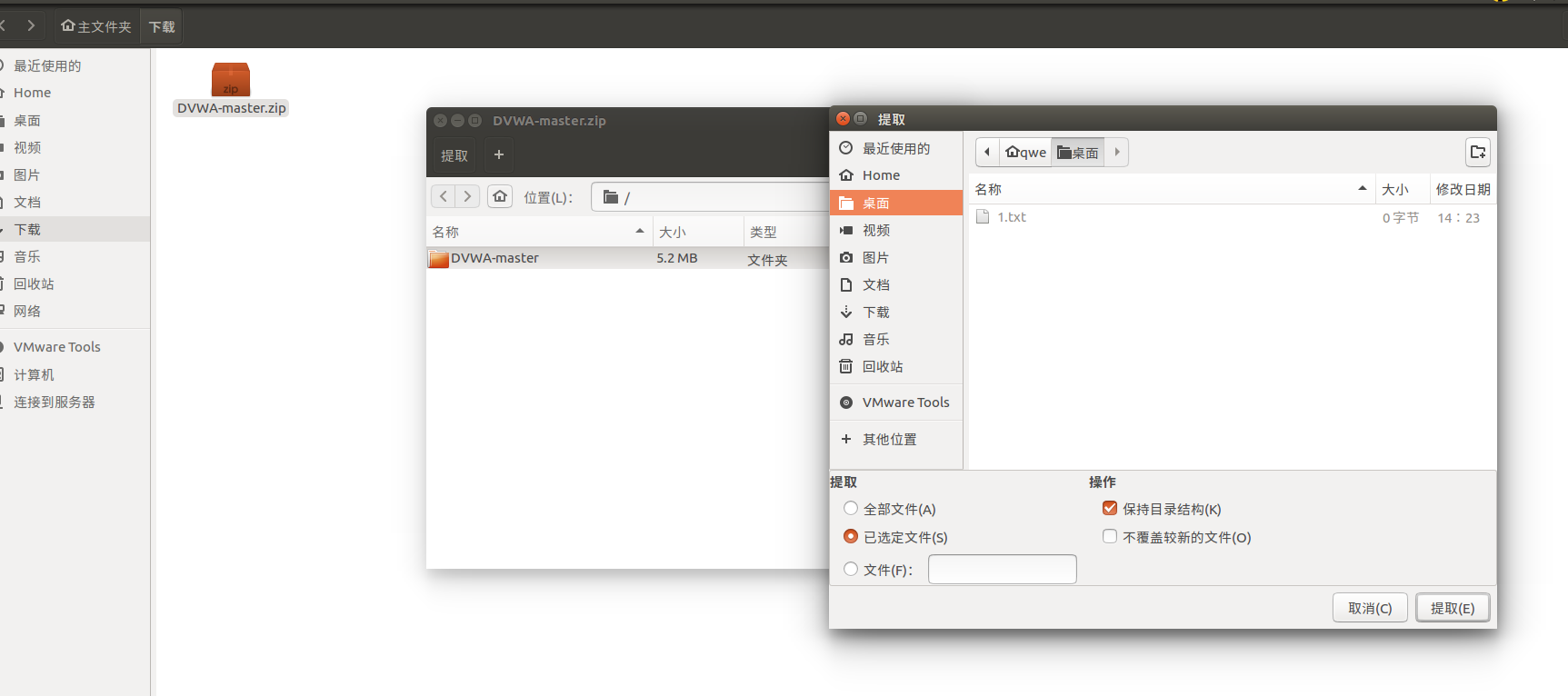Create new folder in Extract dialog
This screenshot has width=1568, height=696.
[x=1478, y=152]
